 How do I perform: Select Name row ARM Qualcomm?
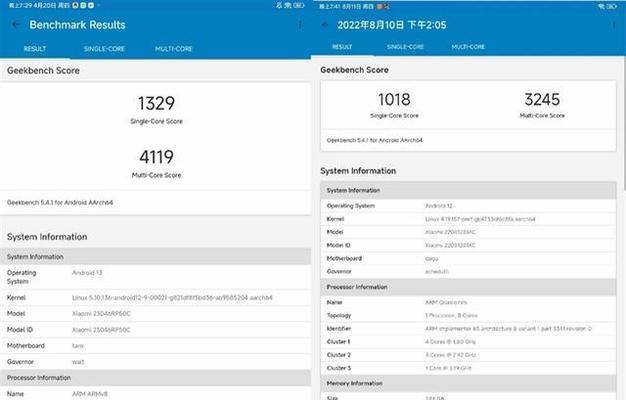coord(468,302)
